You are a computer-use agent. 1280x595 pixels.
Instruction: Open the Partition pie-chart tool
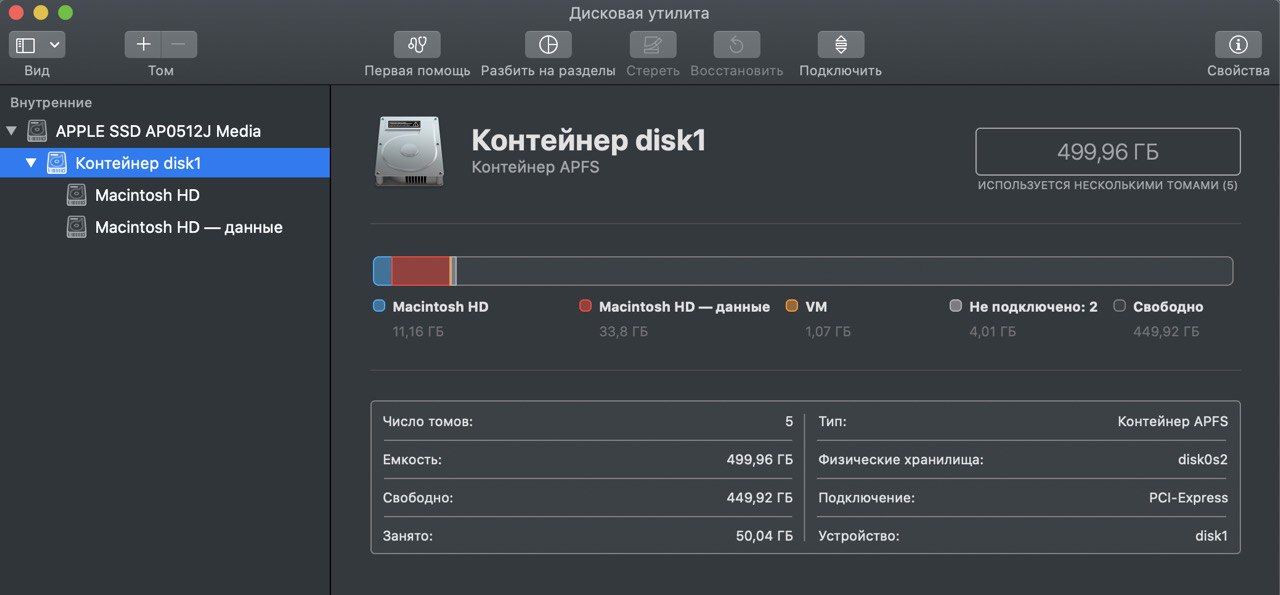pyautogui.click(x=548, y=45)
